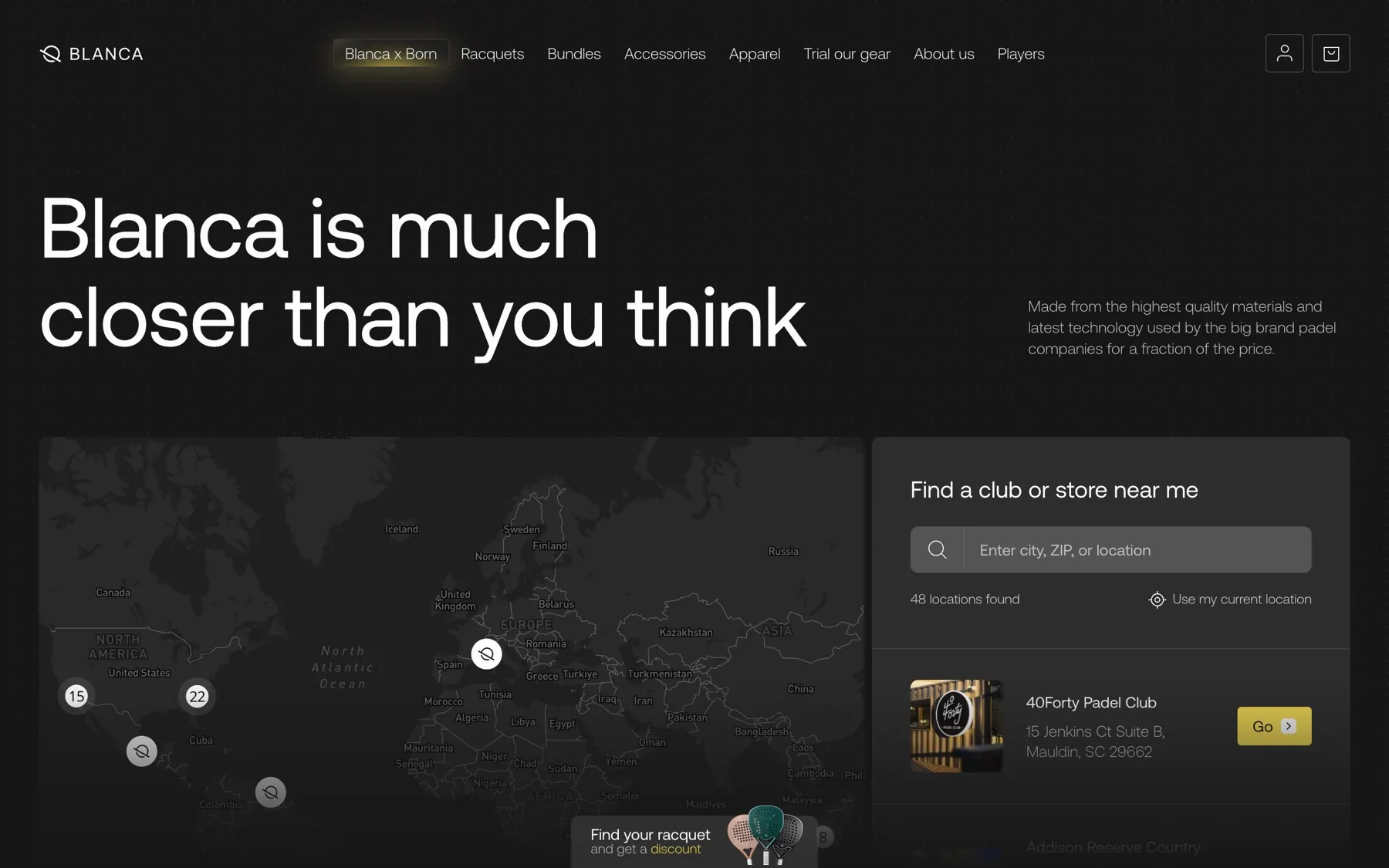Image resolution: width=1389 pixels, height=868 pixels.
Task: Click the Blanca logo in the header
Action: pyautogui.click(x=91, y=54)
